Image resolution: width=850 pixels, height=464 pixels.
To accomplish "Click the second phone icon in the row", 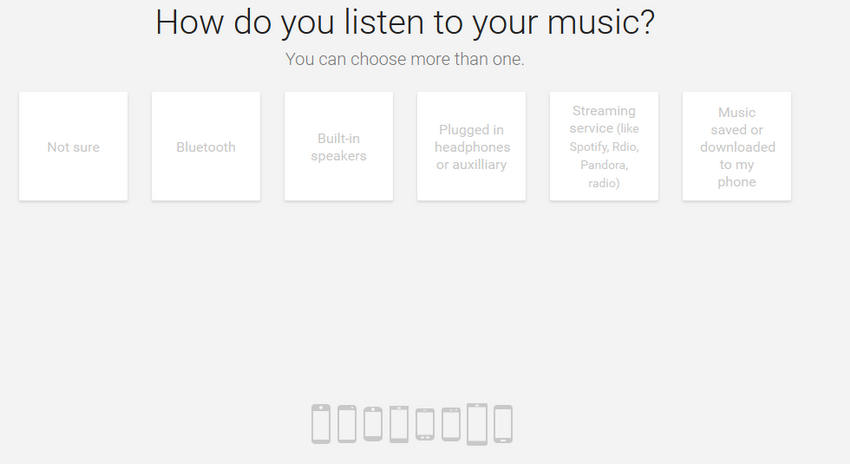I will click(x=347, y=424).
